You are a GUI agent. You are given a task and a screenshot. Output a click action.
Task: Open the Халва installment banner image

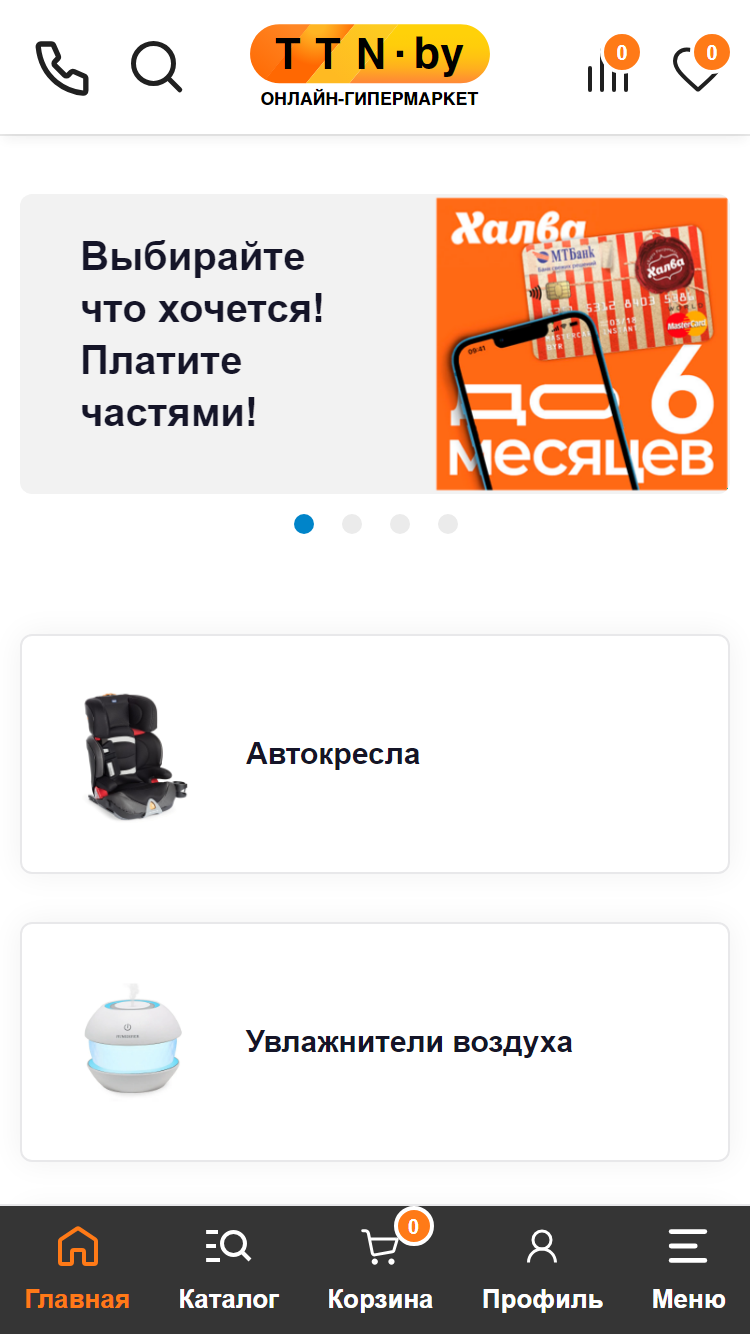(582, 344)
